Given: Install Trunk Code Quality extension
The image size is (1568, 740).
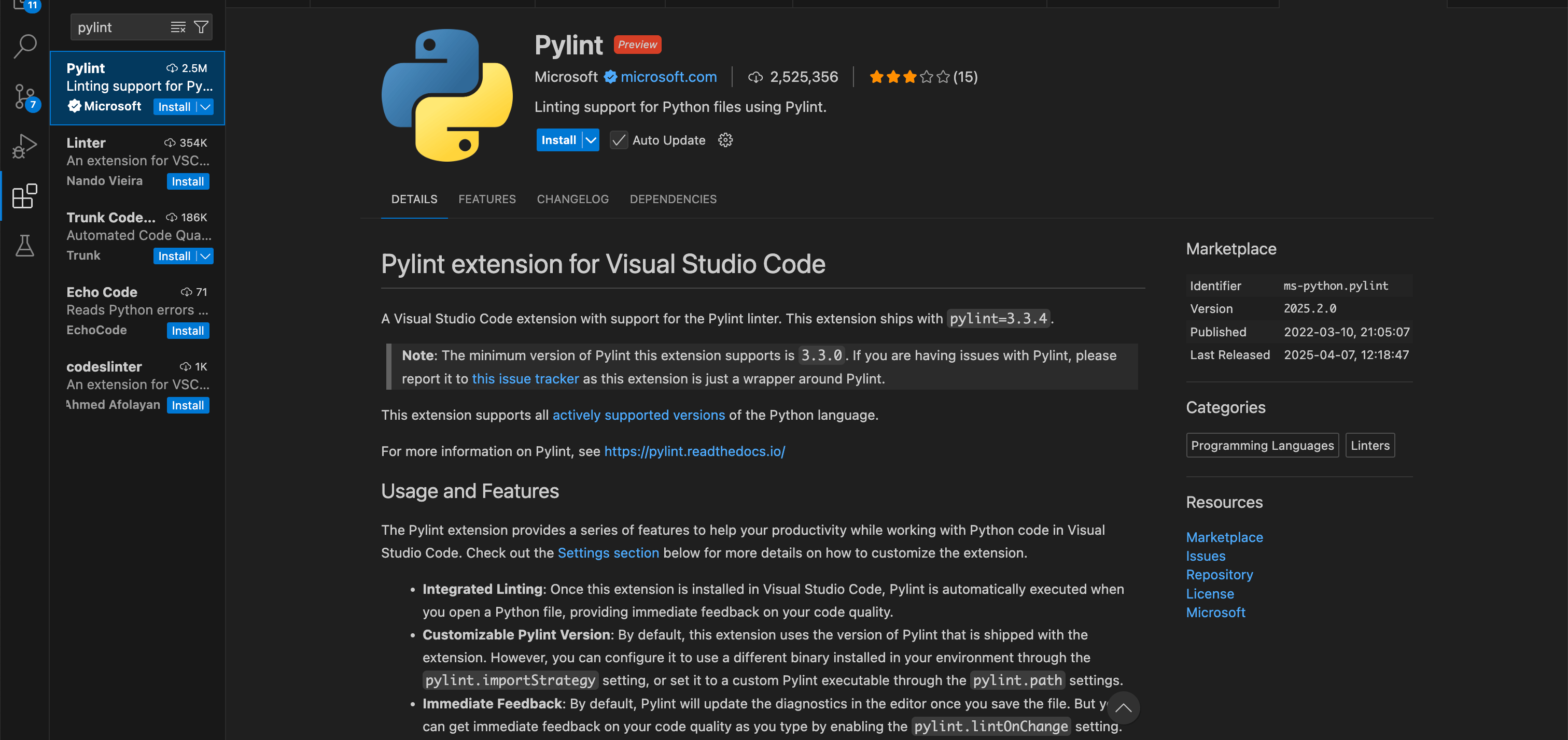Looking at the screenshot, I should click(x=175, y=256).
